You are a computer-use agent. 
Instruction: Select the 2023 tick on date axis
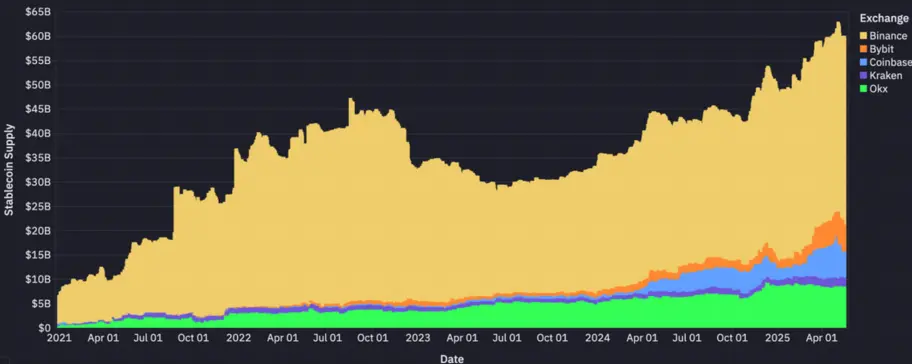[418, 338]
